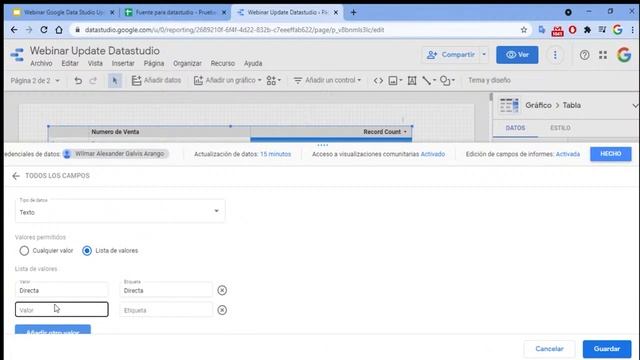Expand the Añadir un gráfico dropdown
This screenshot has height=360, width=640.
pos(260,80)
